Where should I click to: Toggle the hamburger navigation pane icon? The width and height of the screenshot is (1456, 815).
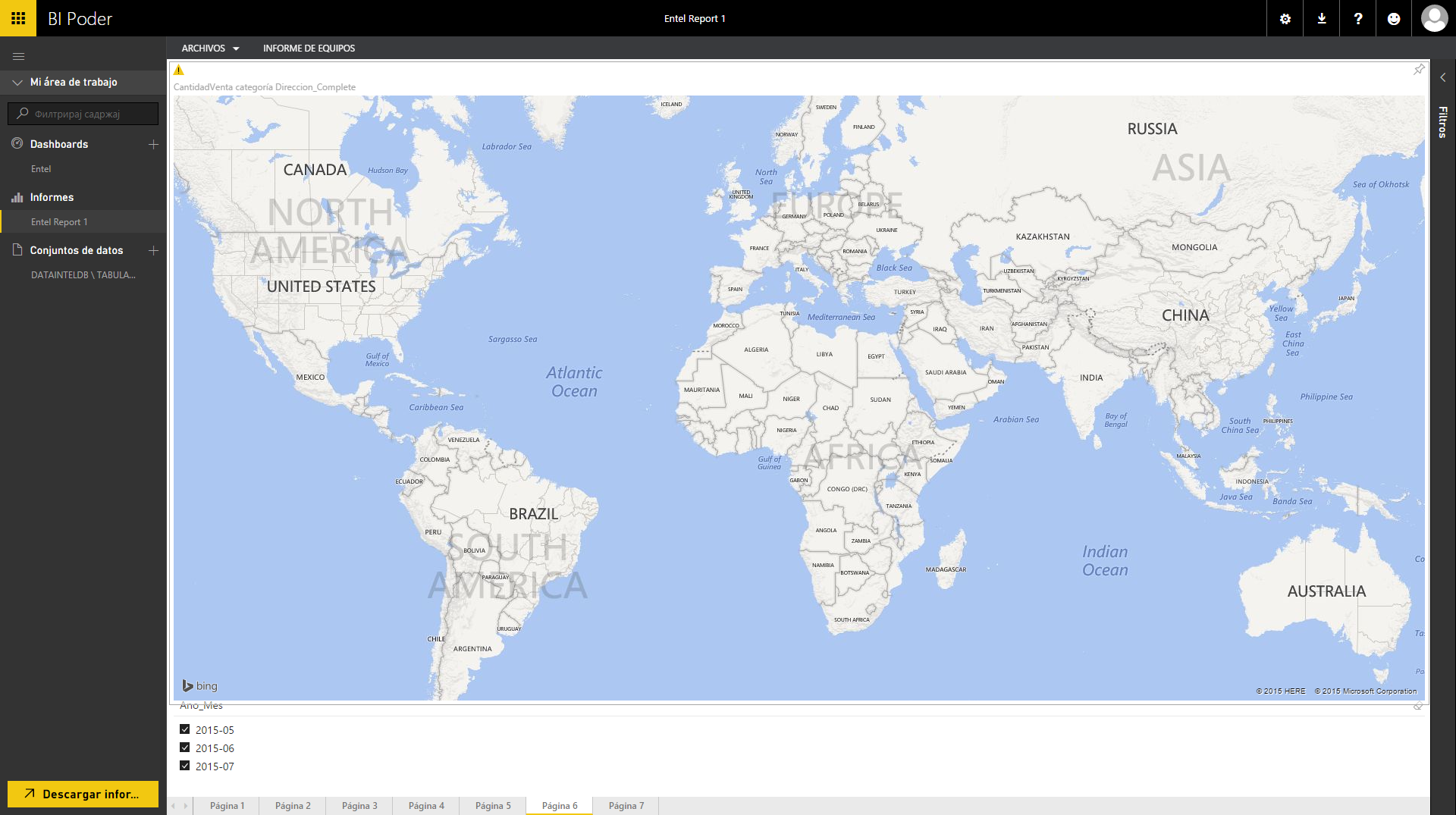point(19,56)
